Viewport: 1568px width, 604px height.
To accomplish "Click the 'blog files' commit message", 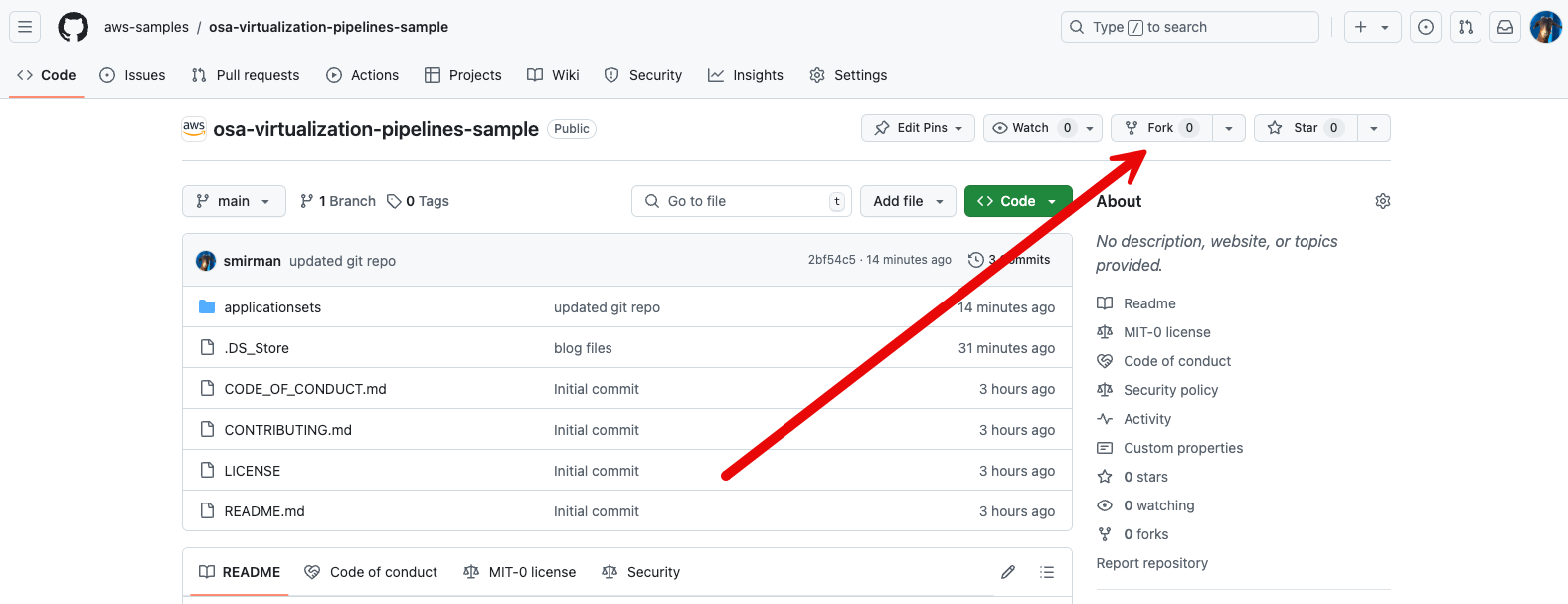I will coord(583,348).
